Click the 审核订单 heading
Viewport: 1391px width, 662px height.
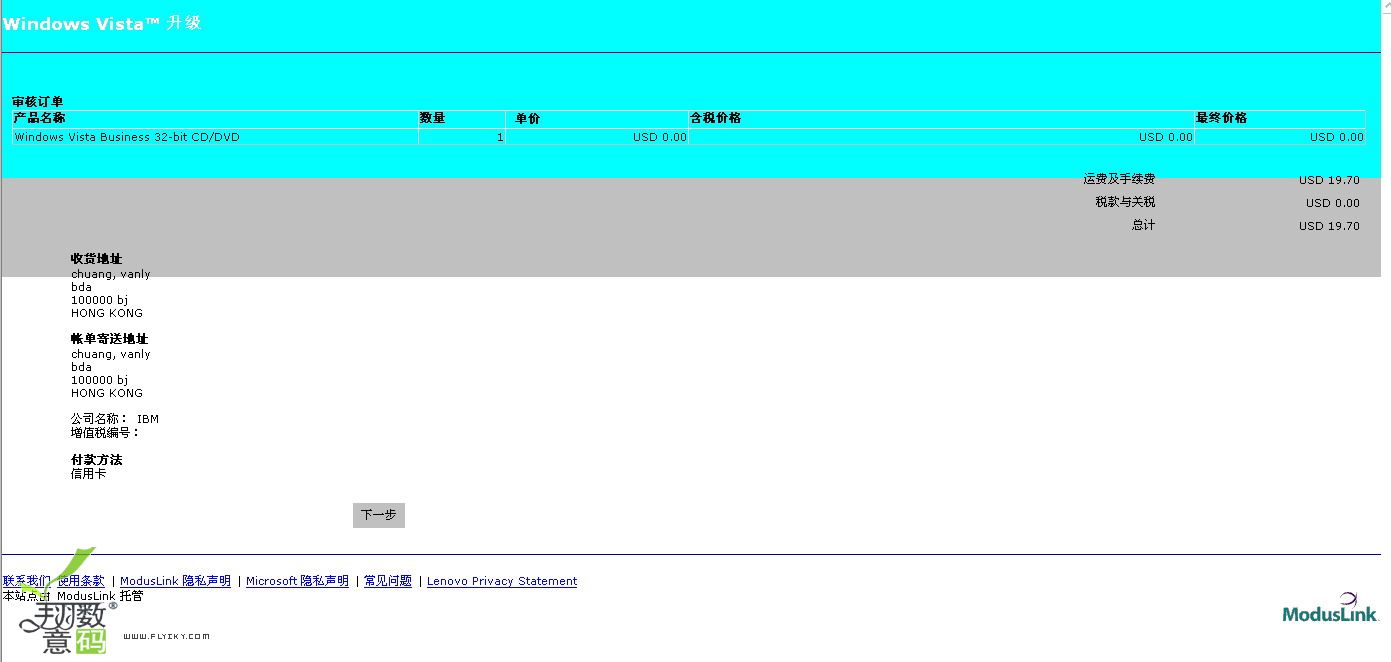(x=38, y=102)
